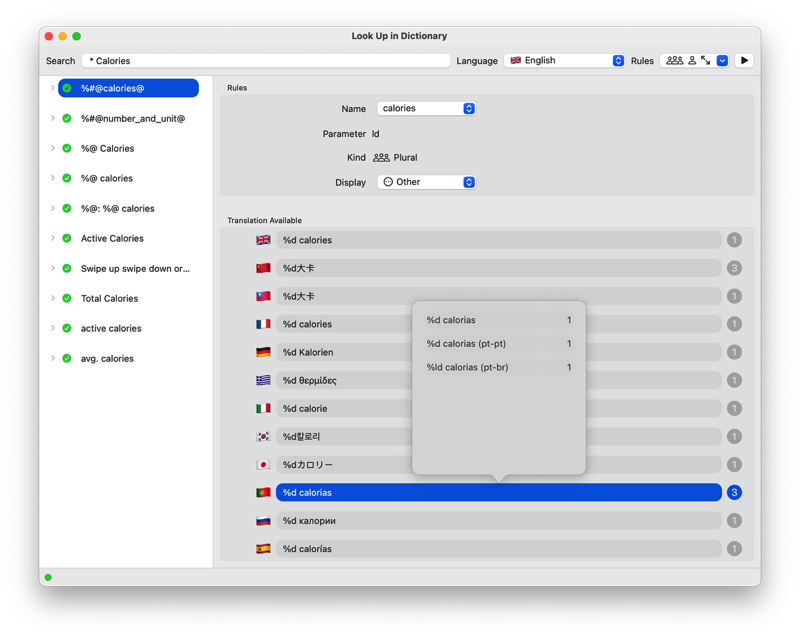Screen dimensions: 800x638
Task: Open the Language dropdown showing English
Action: click(565, 61)
